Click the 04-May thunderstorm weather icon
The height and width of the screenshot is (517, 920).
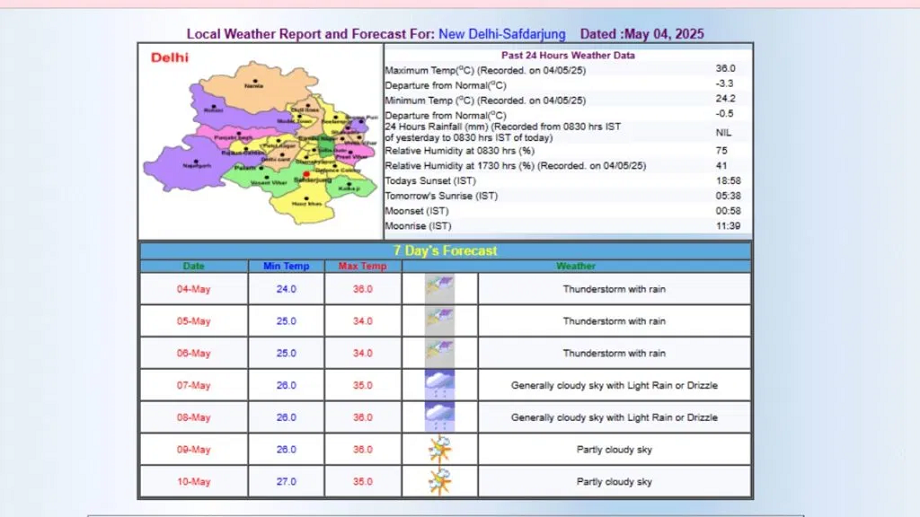439,289
